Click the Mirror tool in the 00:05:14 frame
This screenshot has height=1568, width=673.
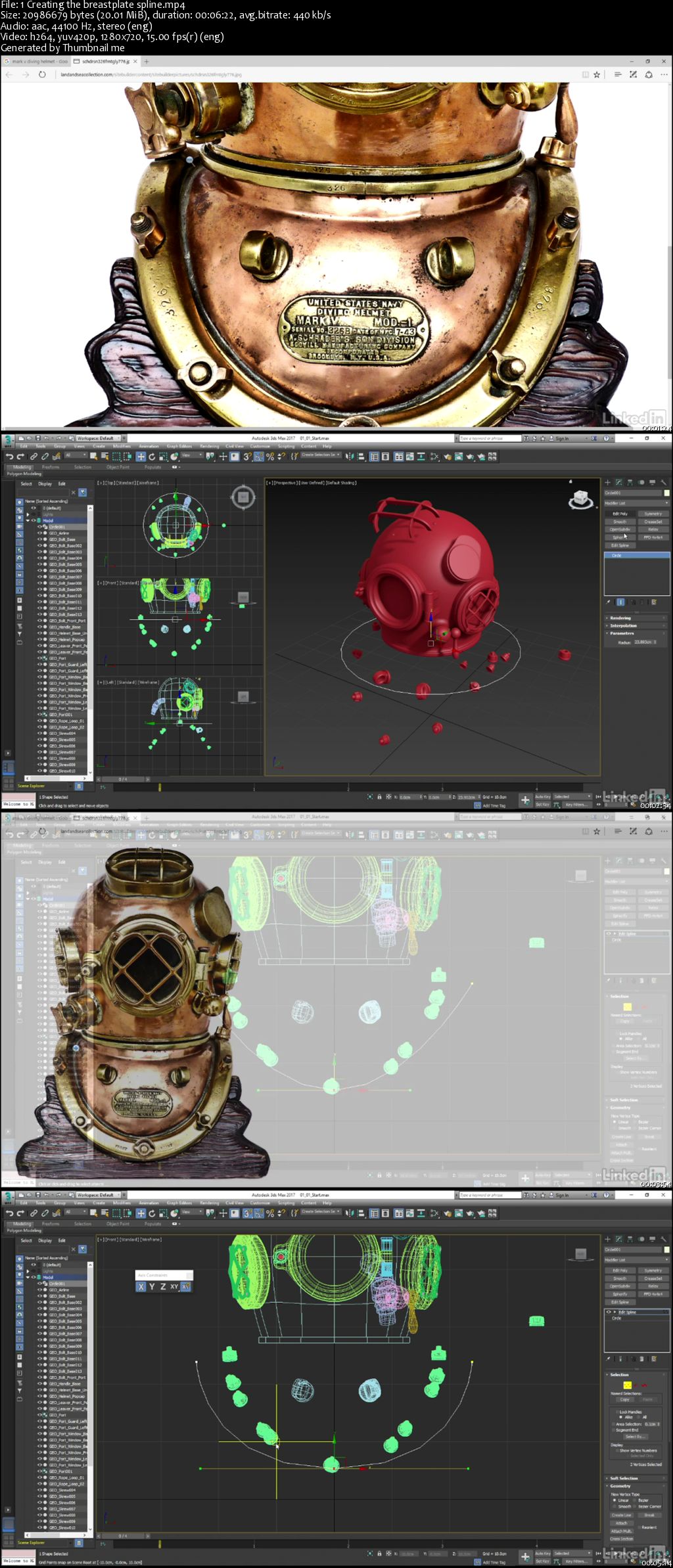(349, 1213)
